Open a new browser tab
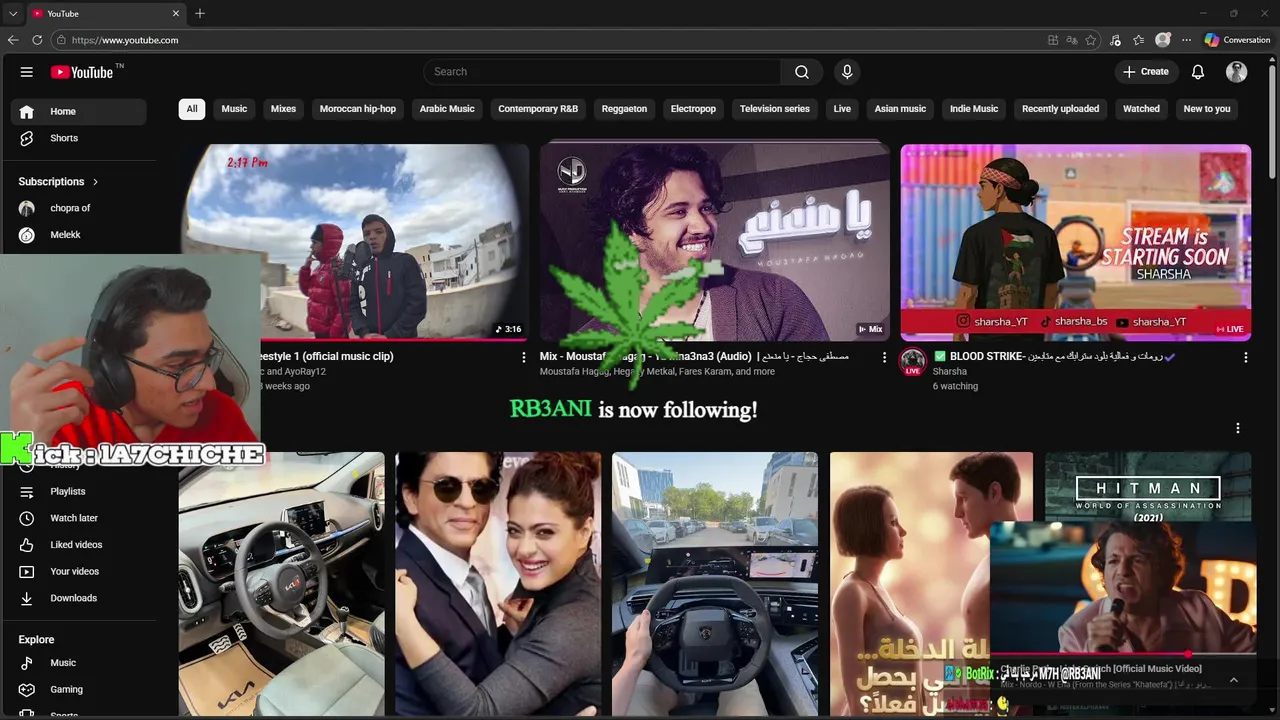This screenshot has width=1280, height=720. (200, 14)
